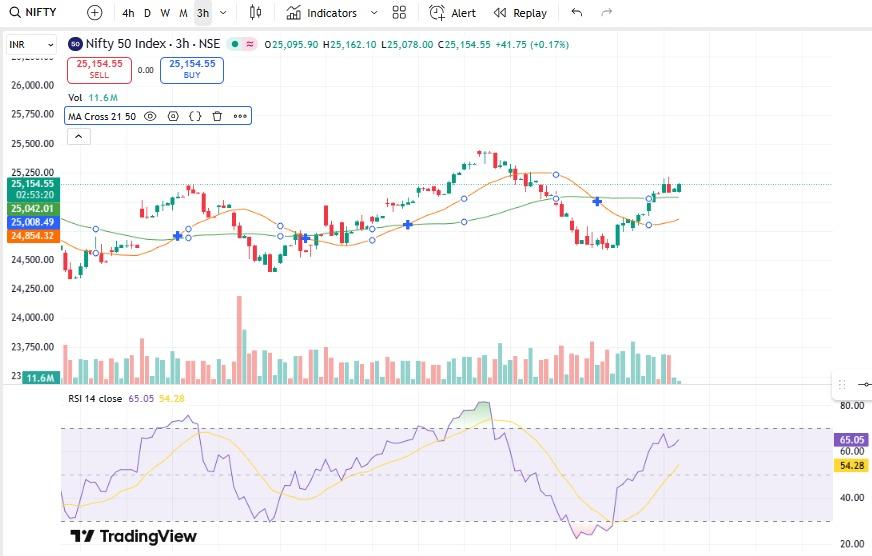Add a symbol with the plus circle icon
The width and height of the screenshot is (872, 556).
point(95,13)
